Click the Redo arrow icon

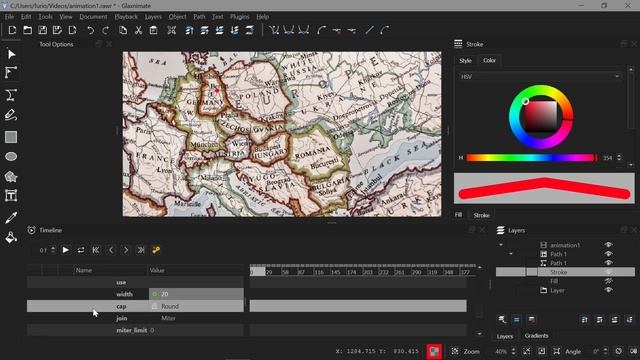(106, 30)
